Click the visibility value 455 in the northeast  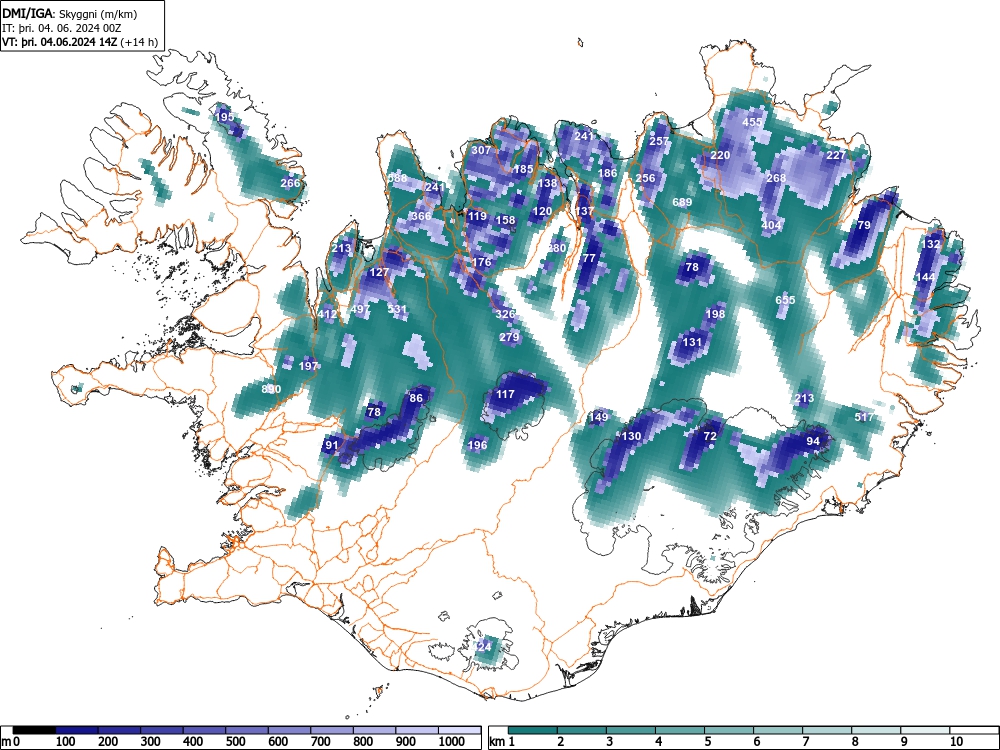pos(753,122)
